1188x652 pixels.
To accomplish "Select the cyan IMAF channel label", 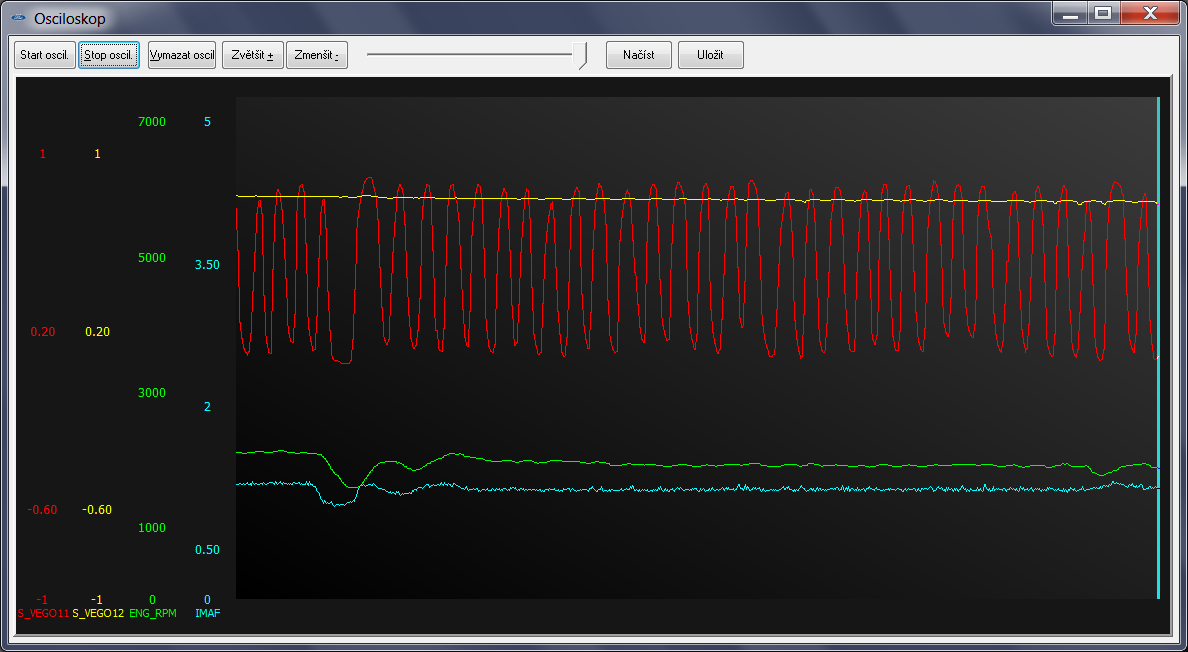I will click(x=207, y=613).
